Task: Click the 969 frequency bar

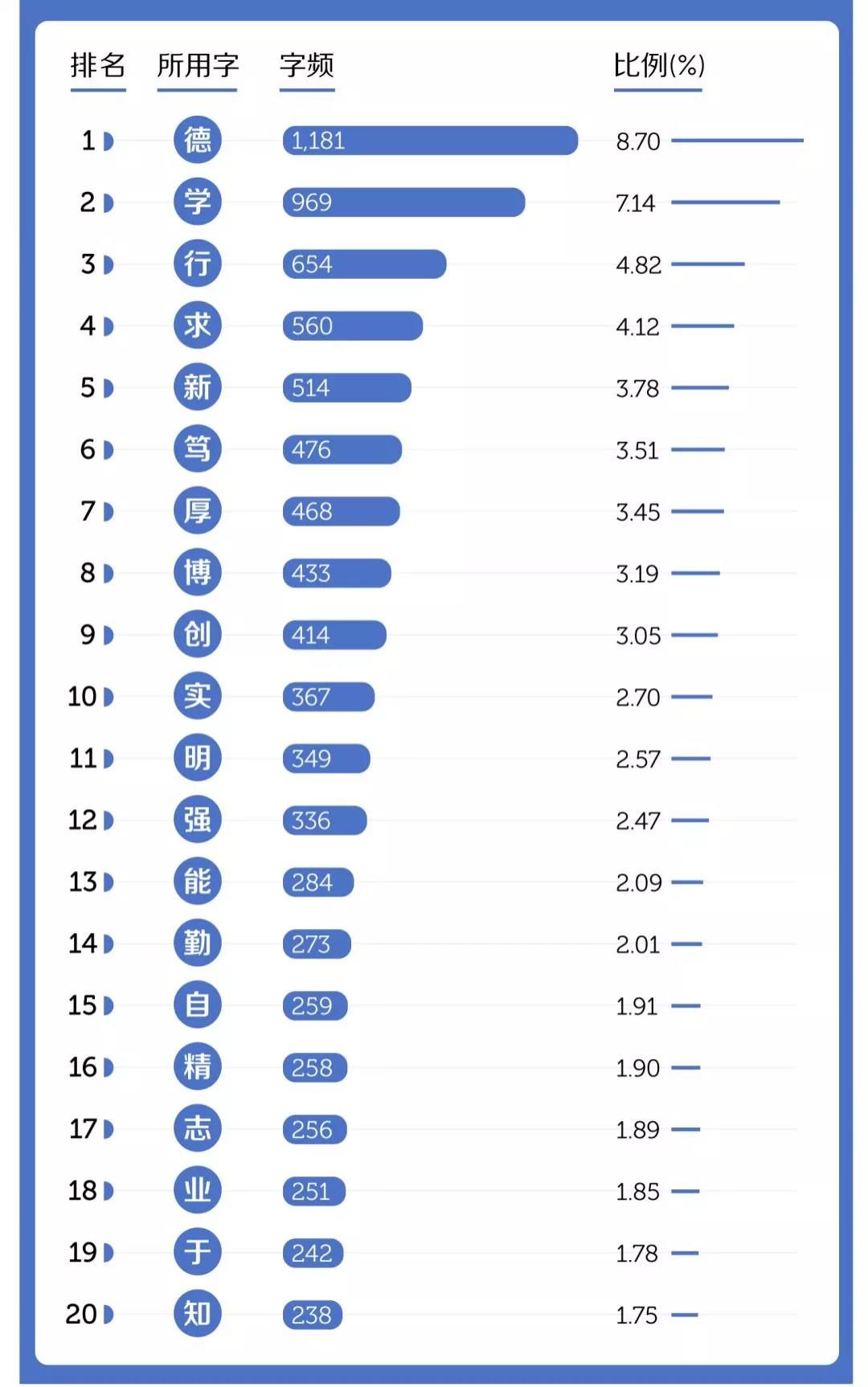Action: [x=403, y=202]
